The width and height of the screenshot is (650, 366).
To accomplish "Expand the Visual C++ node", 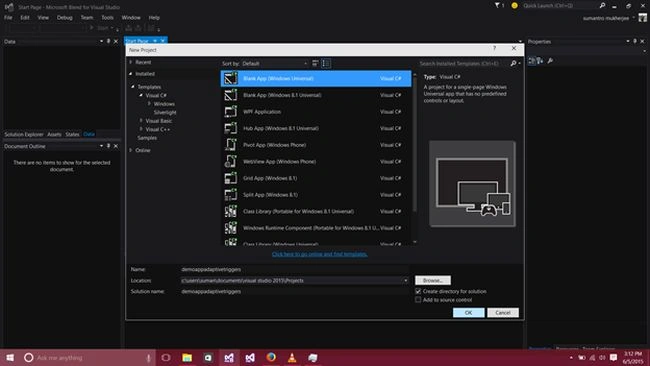I will tap(141, 129).
